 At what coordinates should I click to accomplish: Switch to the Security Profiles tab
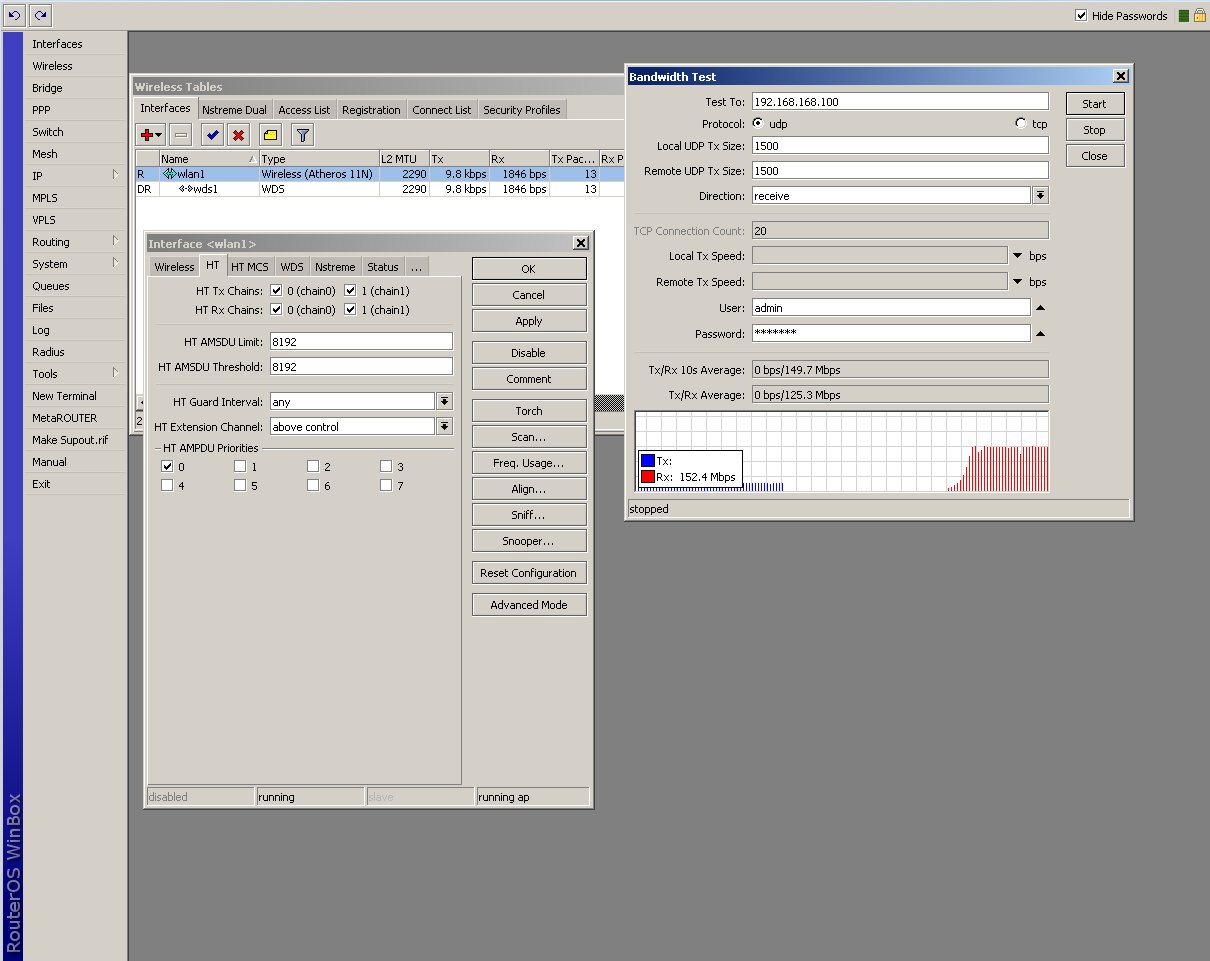[x=522, y=110]
